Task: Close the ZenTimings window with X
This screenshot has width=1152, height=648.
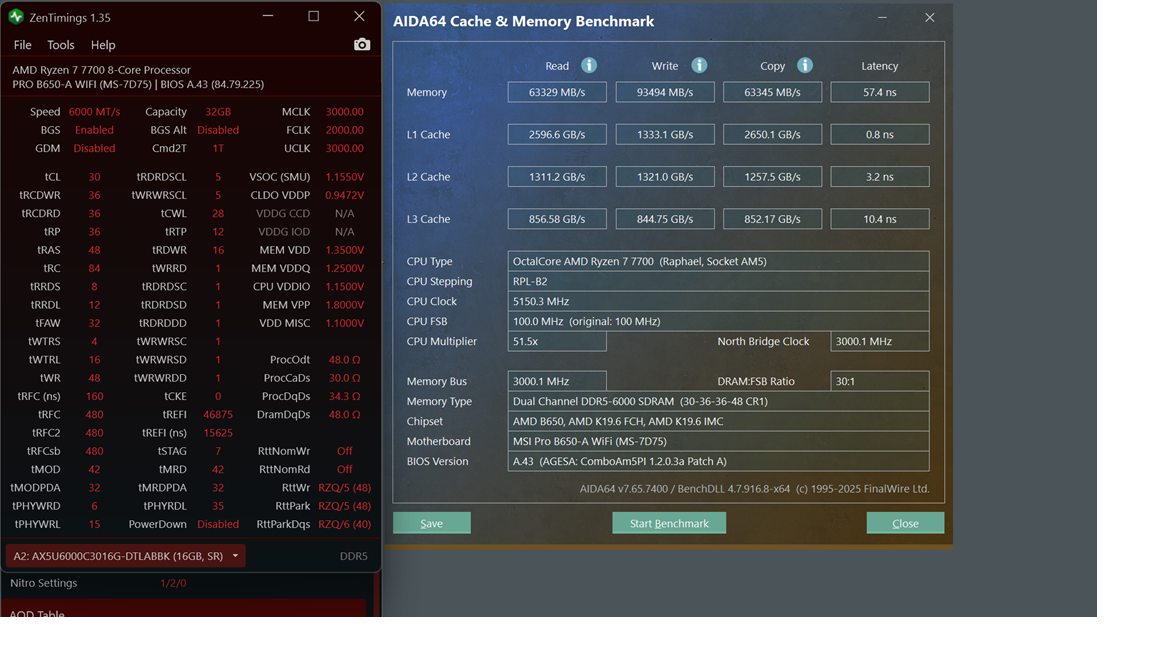Action: click(359, 16)
